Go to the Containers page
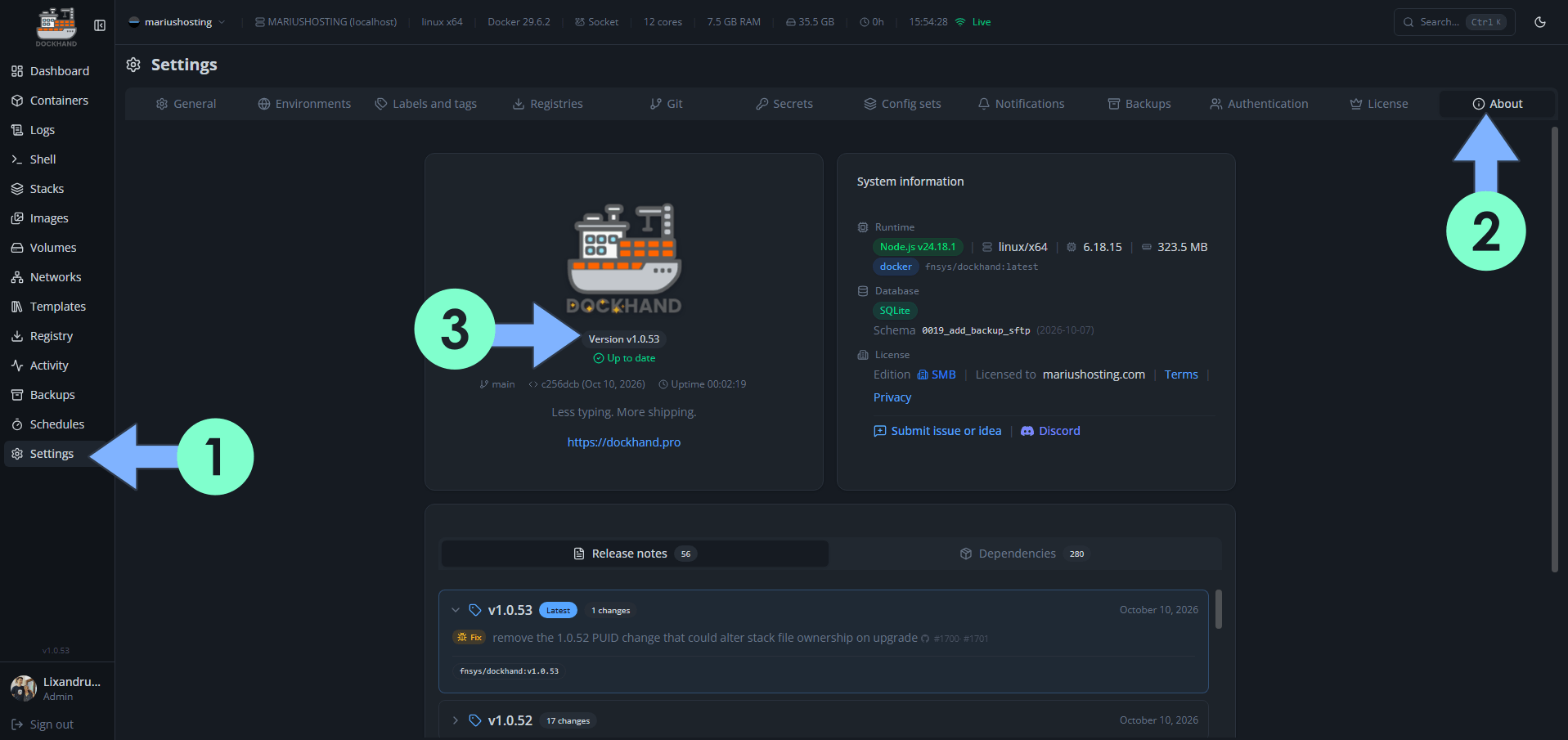This screenshot has width=1568, height=740. click(x=57, y=101)
